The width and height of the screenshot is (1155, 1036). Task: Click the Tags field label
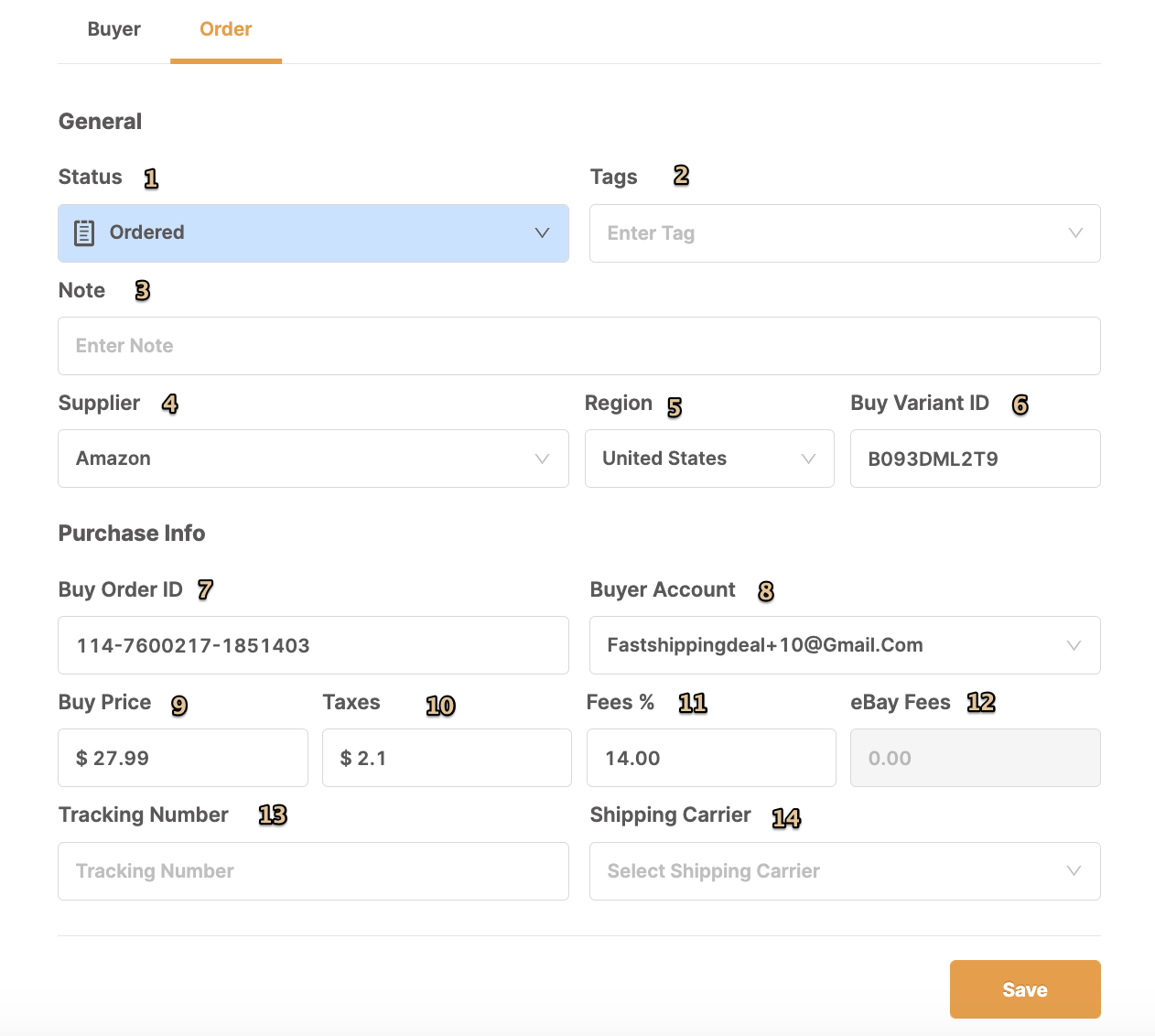click(x=614, y=178)
